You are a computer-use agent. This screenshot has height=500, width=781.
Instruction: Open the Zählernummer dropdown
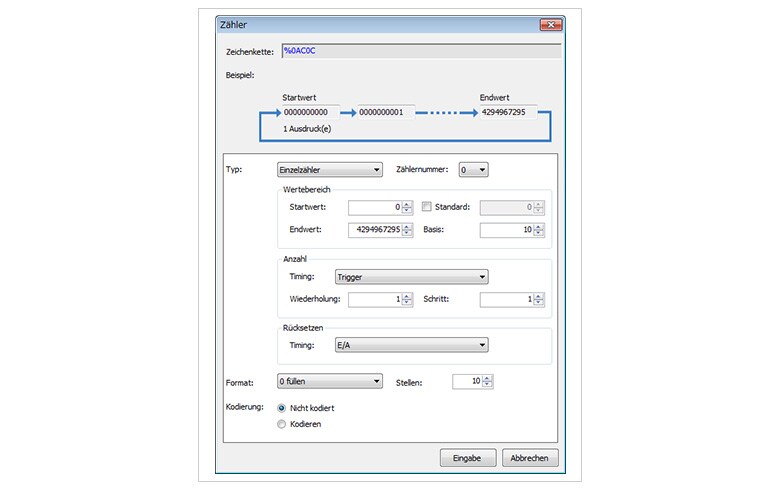473,170
